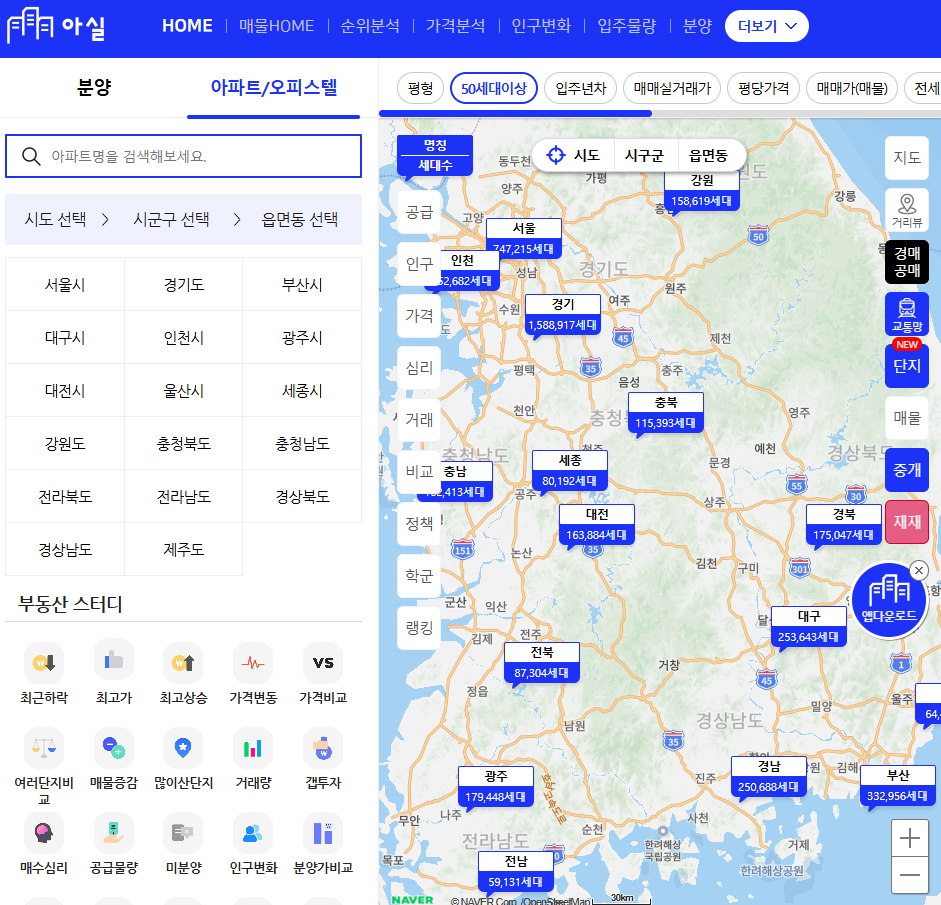
Task: Toggle the 입주년차 filter chip
Action: click(x=580, y=88)
